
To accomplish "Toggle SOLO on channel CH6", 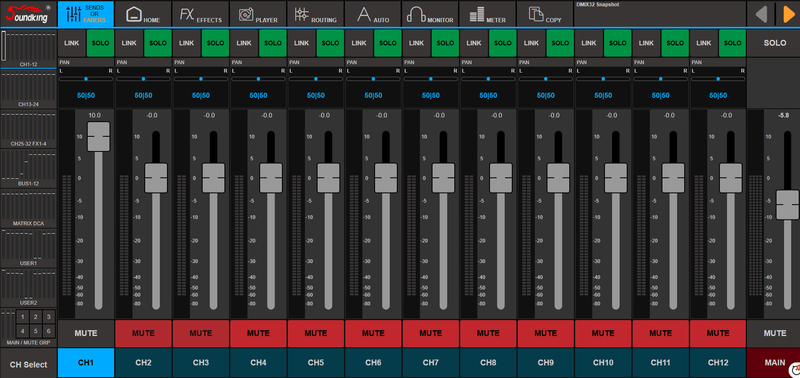I will 388,43.
